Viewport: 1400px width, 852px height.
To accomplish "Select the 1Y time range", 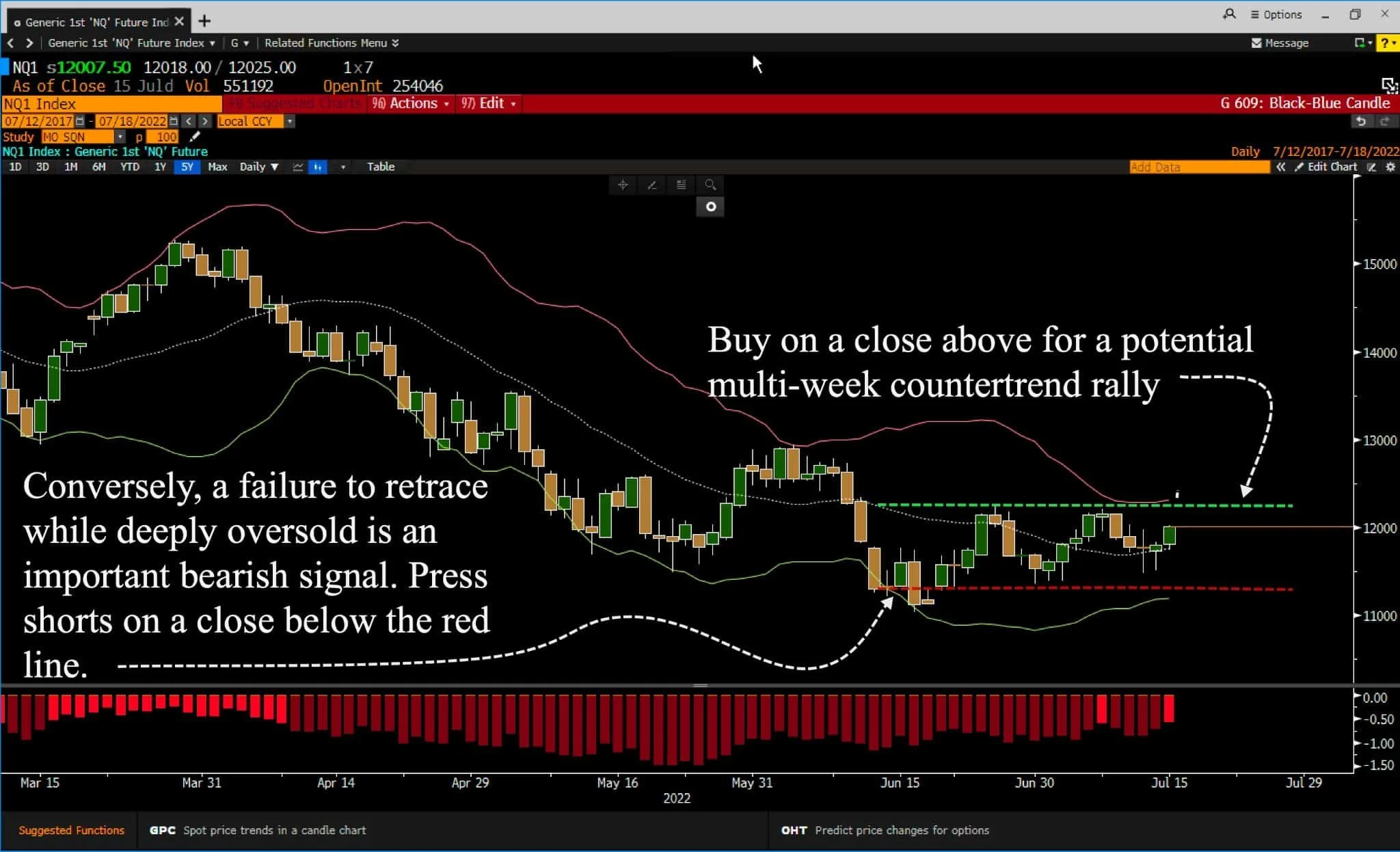I will pos(160,167).
